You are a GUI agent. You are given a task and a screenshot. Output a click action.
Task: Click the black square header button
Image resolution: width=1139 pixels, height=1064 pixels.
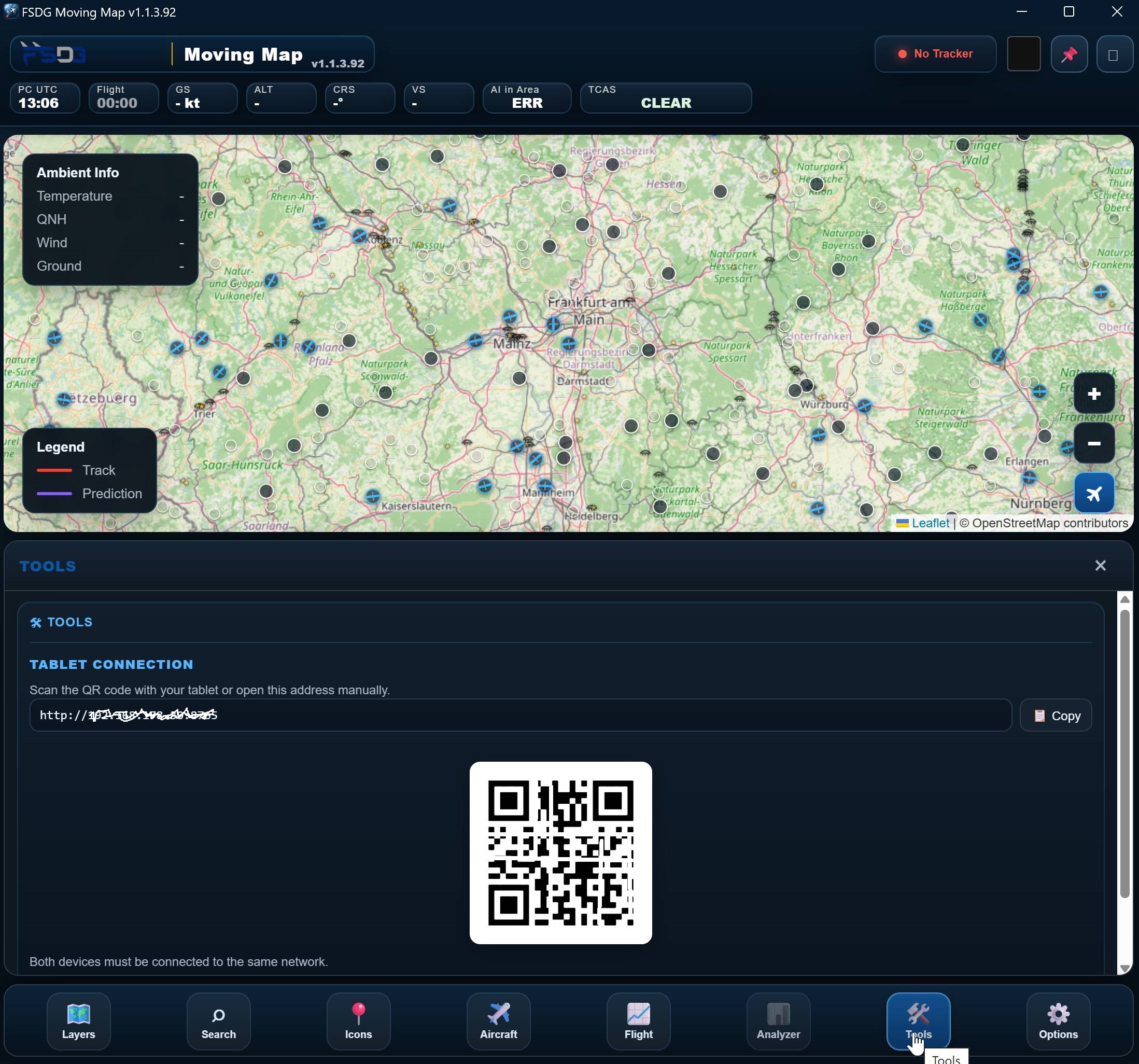click(x=1023, y=54)
